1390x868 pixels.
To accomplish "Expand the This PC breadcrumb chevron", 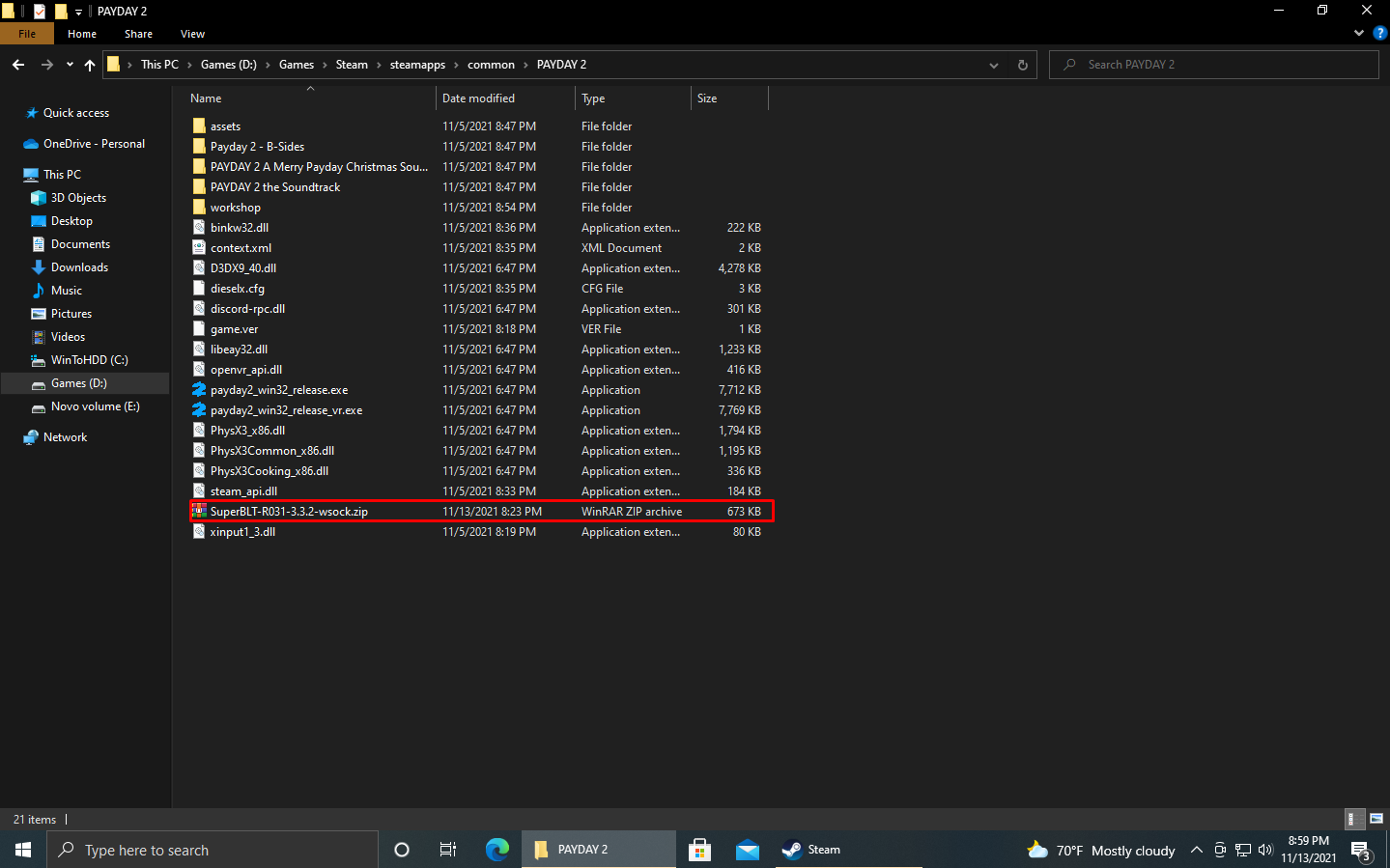I will 189,65.
